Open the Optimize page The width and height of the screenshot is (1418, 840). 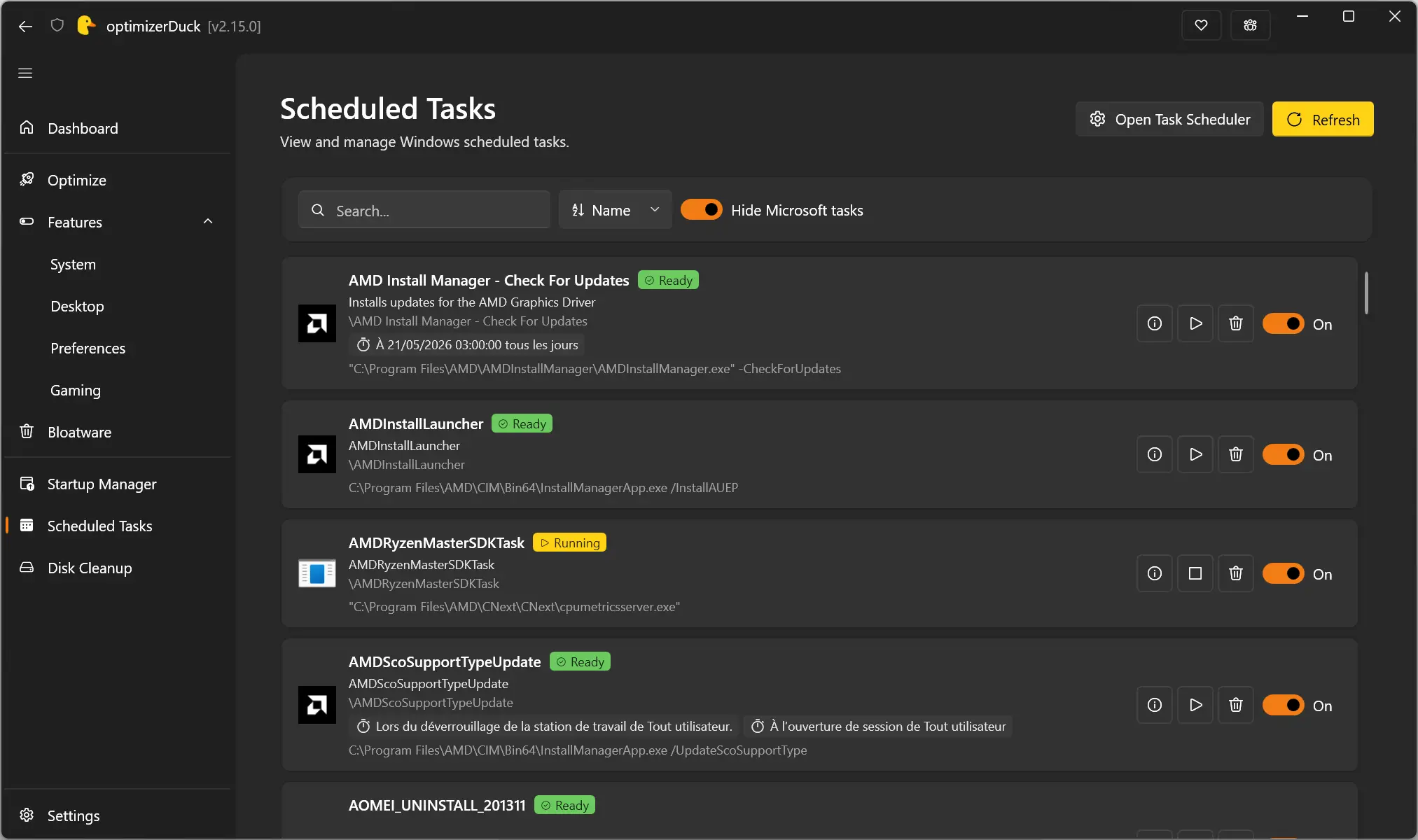pyautogui.click(x=117, y=180)
